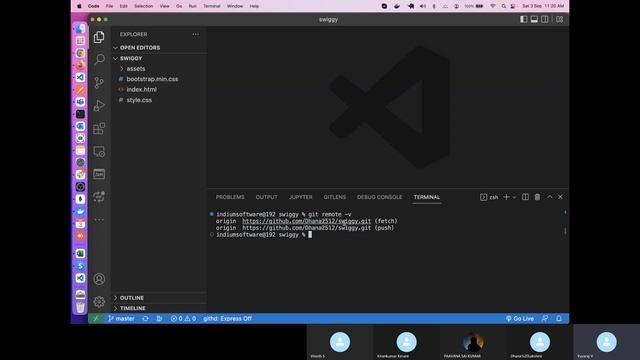Add a new terminal with plus icon

[506, 197]
